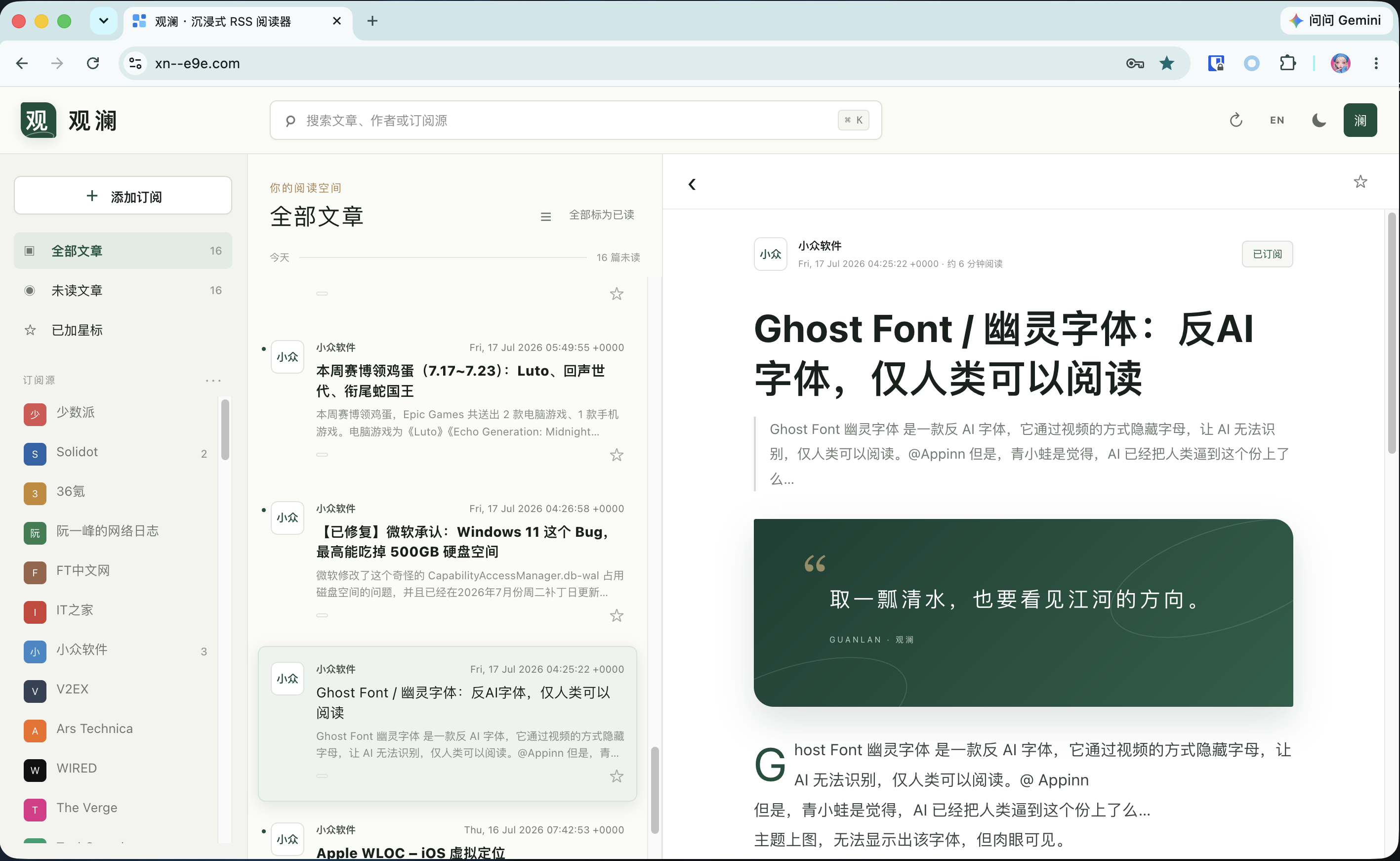Open The Verge feed icon
Screen dimensions: 1400x861
(x=35, y=810)
